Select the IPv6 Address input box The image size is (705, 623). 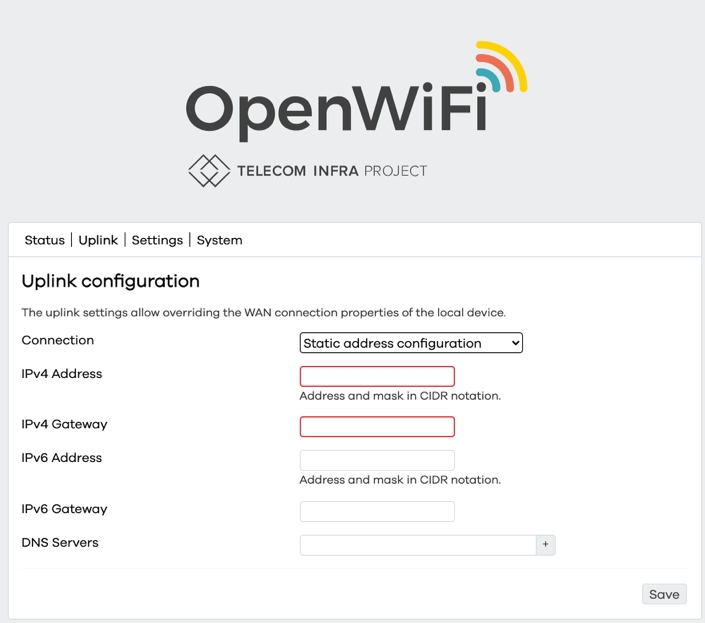tap(377, 460)
